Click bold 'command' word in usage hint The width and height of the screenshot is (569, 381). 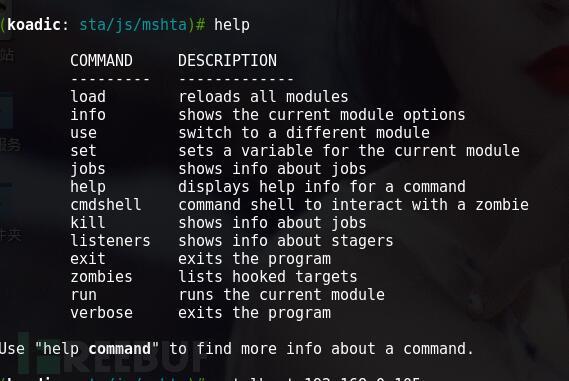(119, 349)
